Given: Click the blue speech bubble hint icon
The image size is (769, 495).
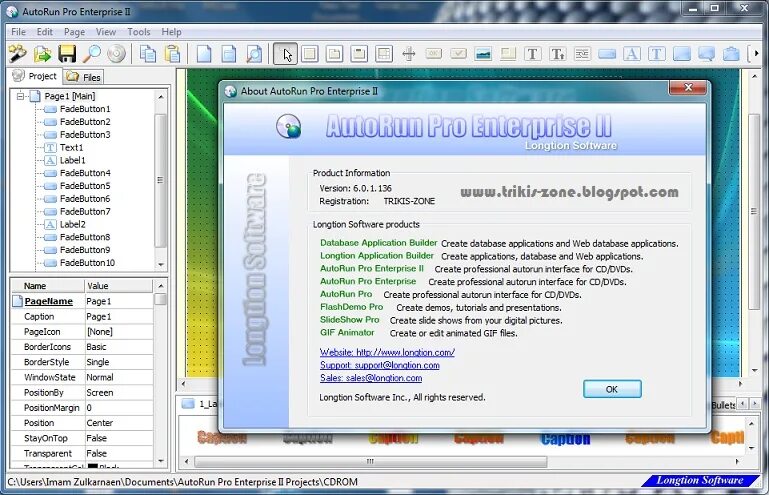Looking at the screenshot, I should point(706,53).
